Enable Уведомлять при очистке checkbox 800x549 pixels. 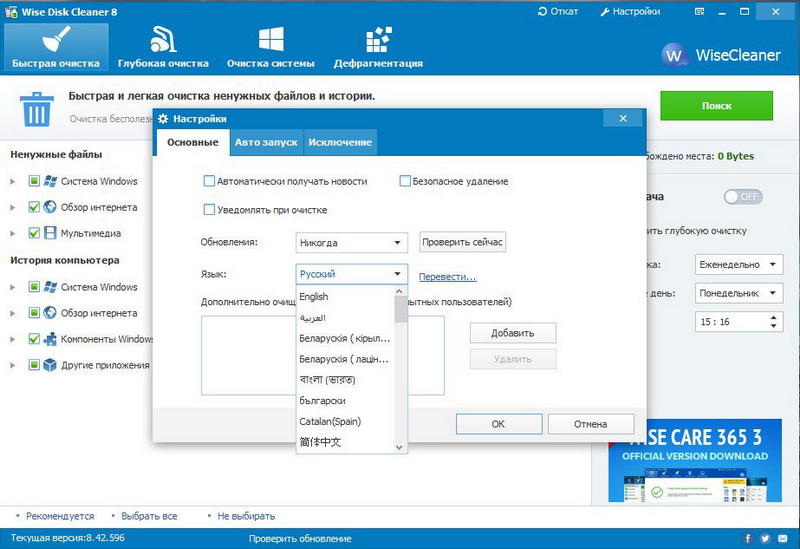[209, 210]
